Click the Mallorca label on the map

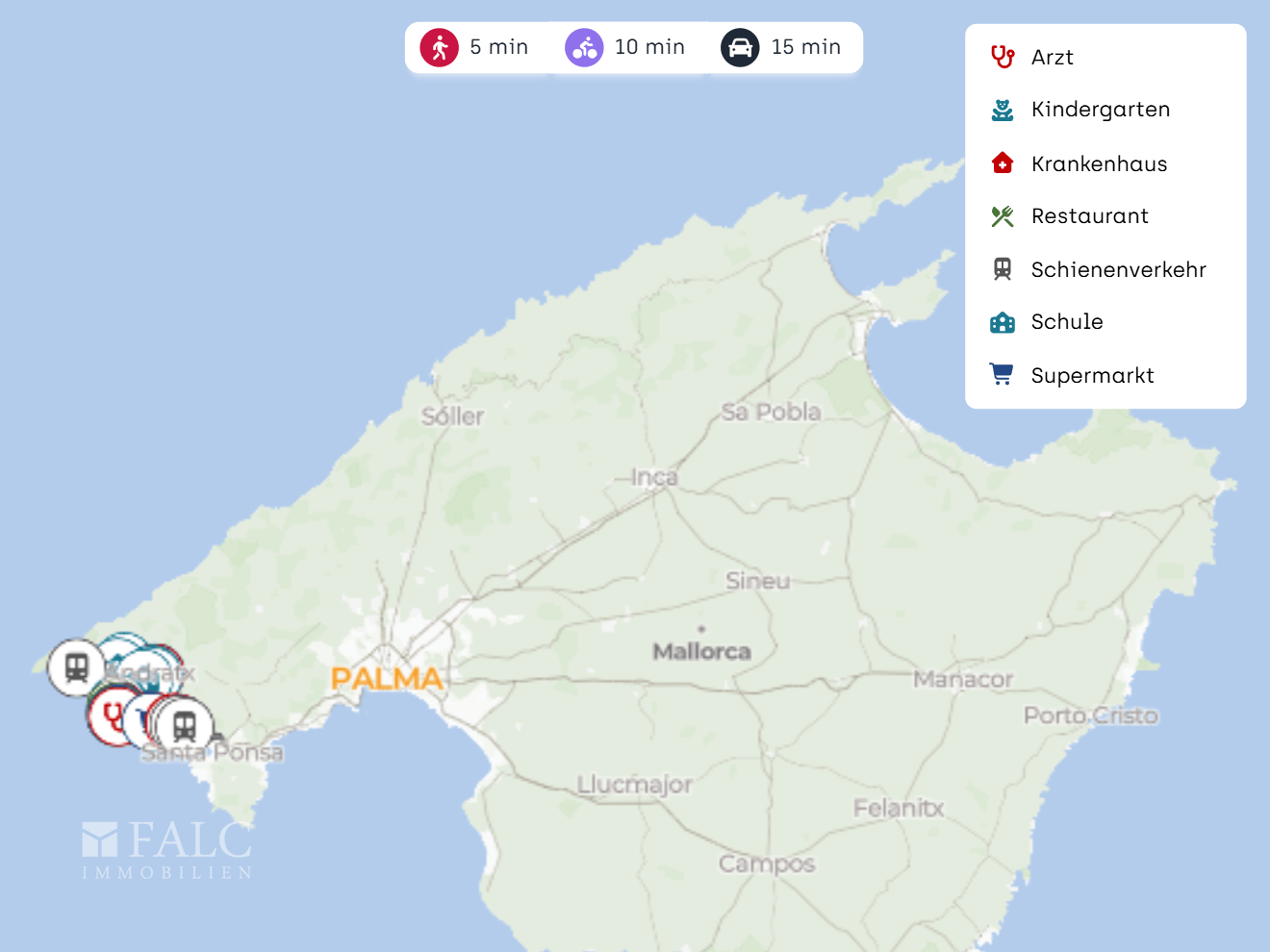[x=701, y=651]
